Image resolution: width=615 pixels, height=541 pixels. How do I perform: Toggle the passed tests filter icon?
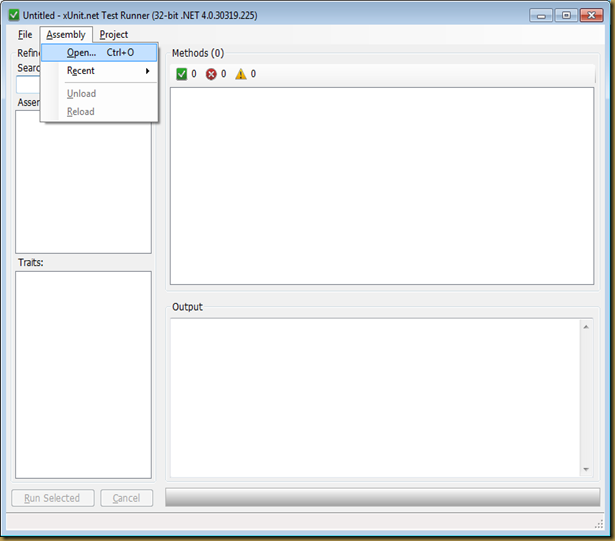182,74
